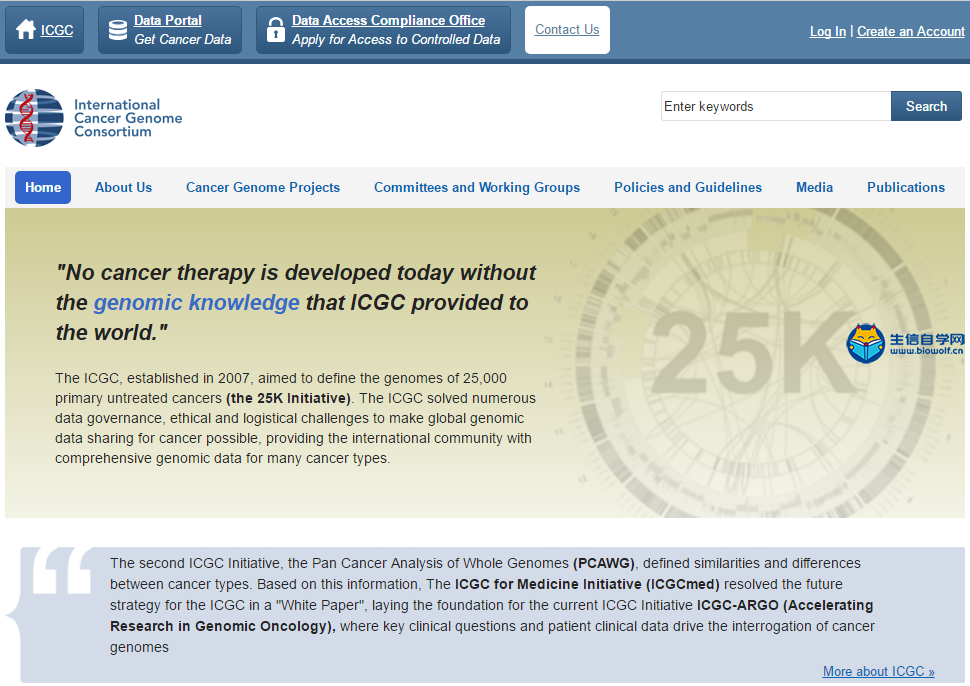The image size is (970, 686).
Task: Click 'ICGC for Medicine Initiative (ICGCmed)' text
Action: [x=587, y=585]
